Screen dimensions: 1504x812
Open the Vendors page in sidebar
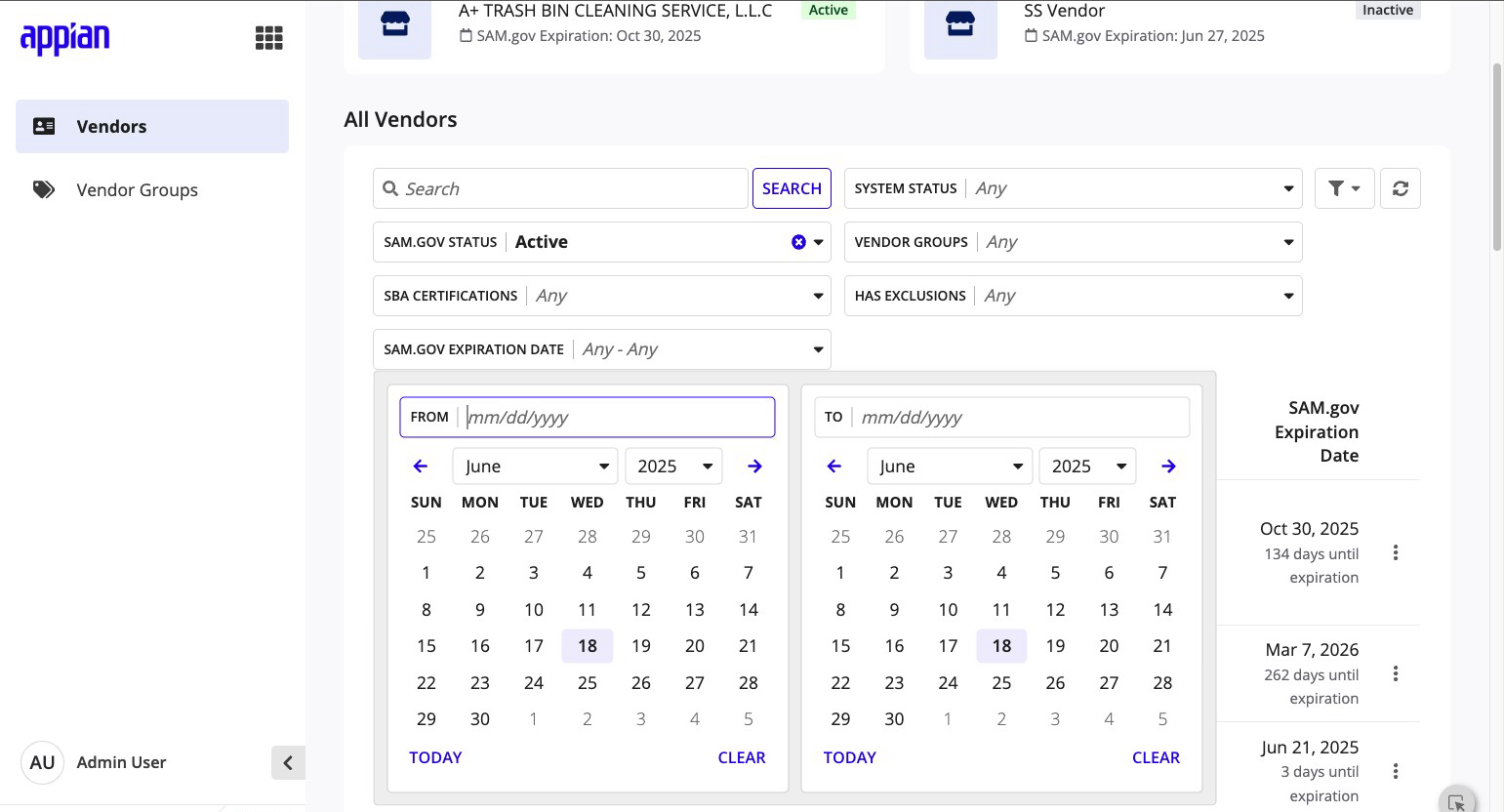click(152, 126)
